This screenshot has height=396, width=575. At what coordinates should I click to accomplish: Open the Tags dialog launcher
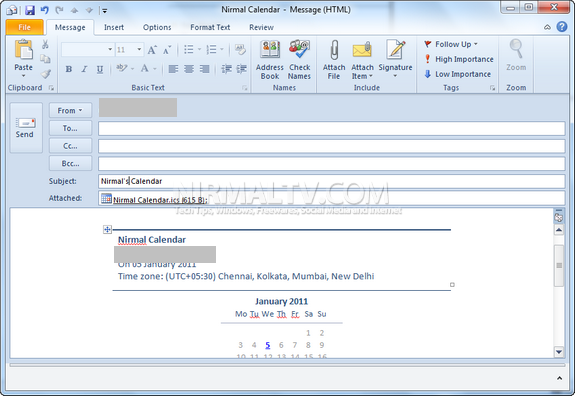click(492, 88)
